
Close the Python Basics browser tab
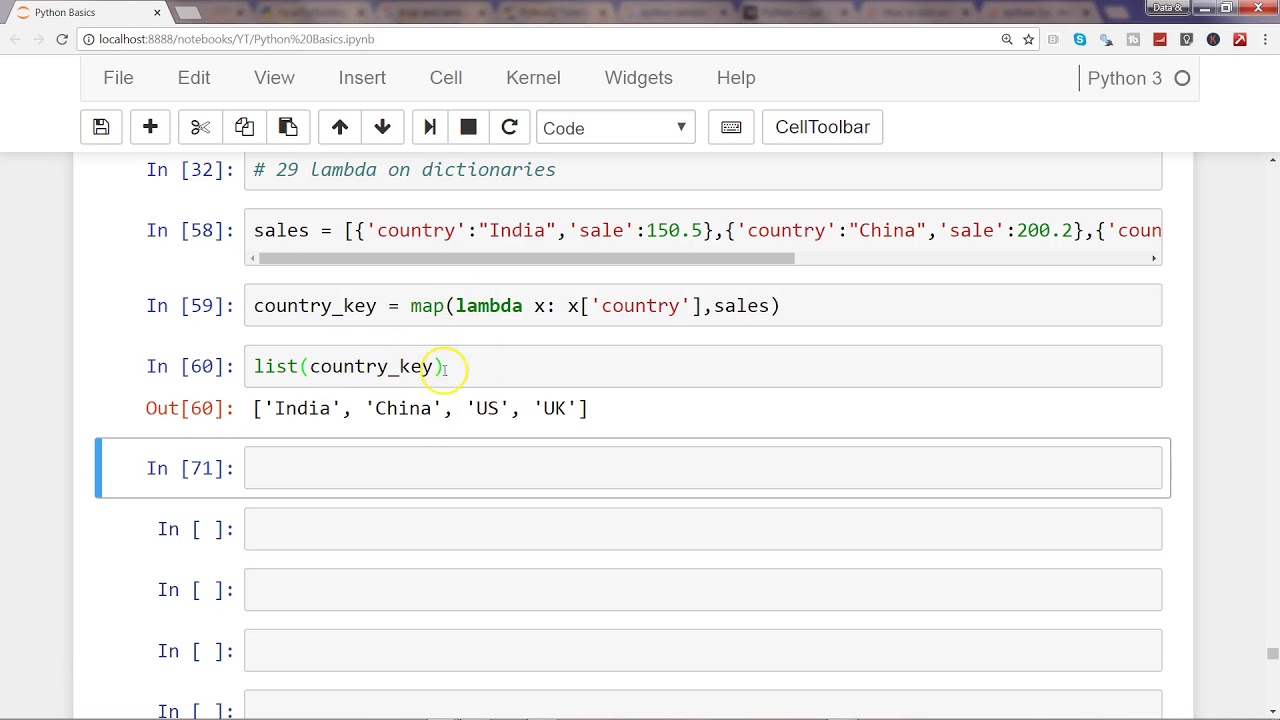pos(157,12)
